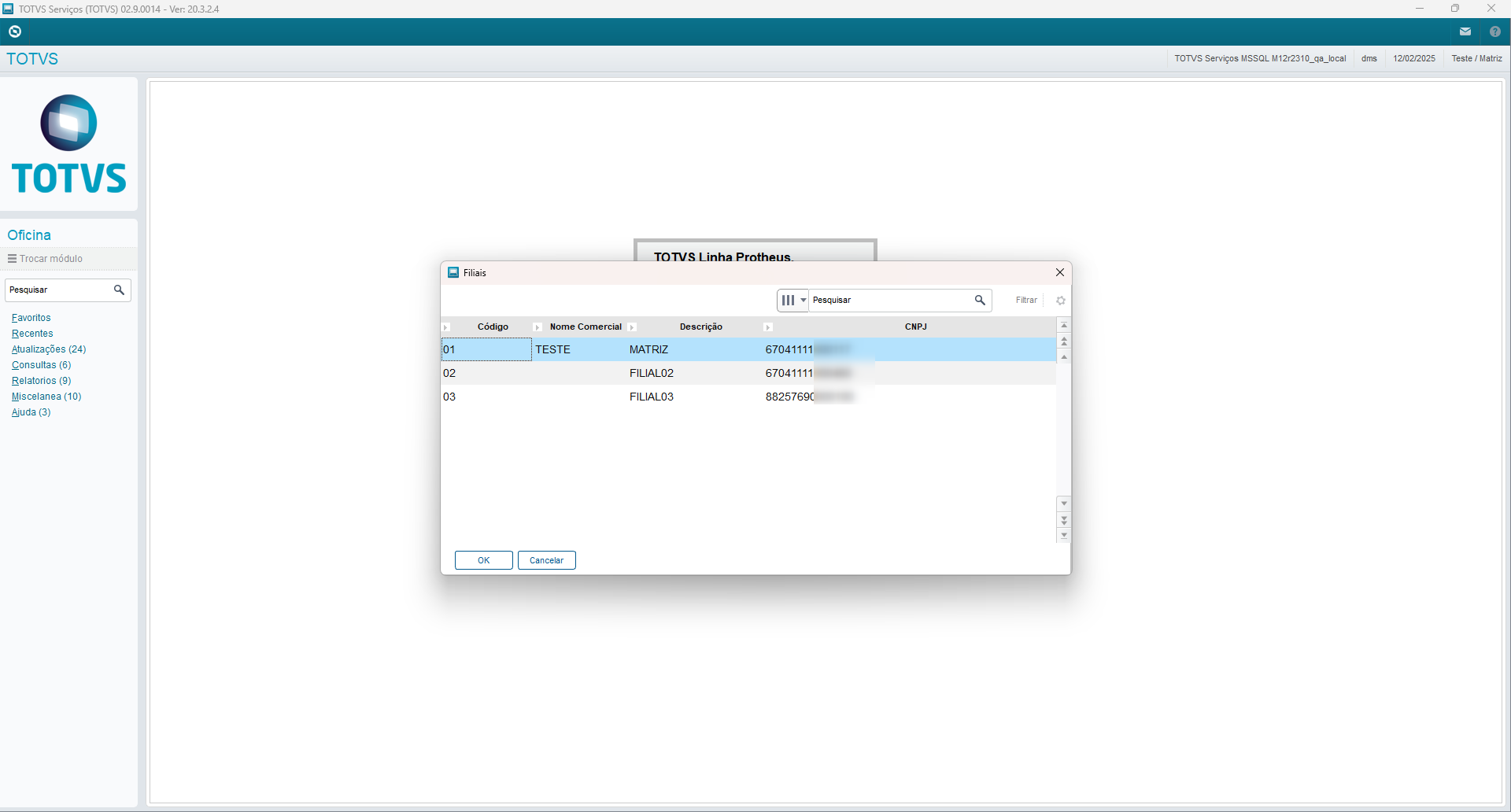The height and width of the screenshot is (812, 1511).
Task: Open Relatorios (9) menu
Action: [41, 381]
